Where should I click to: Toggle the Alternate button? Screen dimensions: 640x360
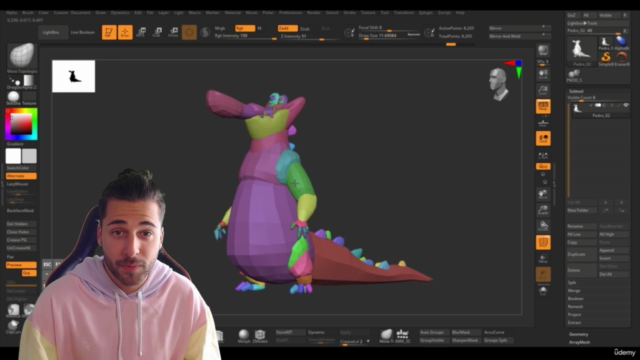[21, 176]
